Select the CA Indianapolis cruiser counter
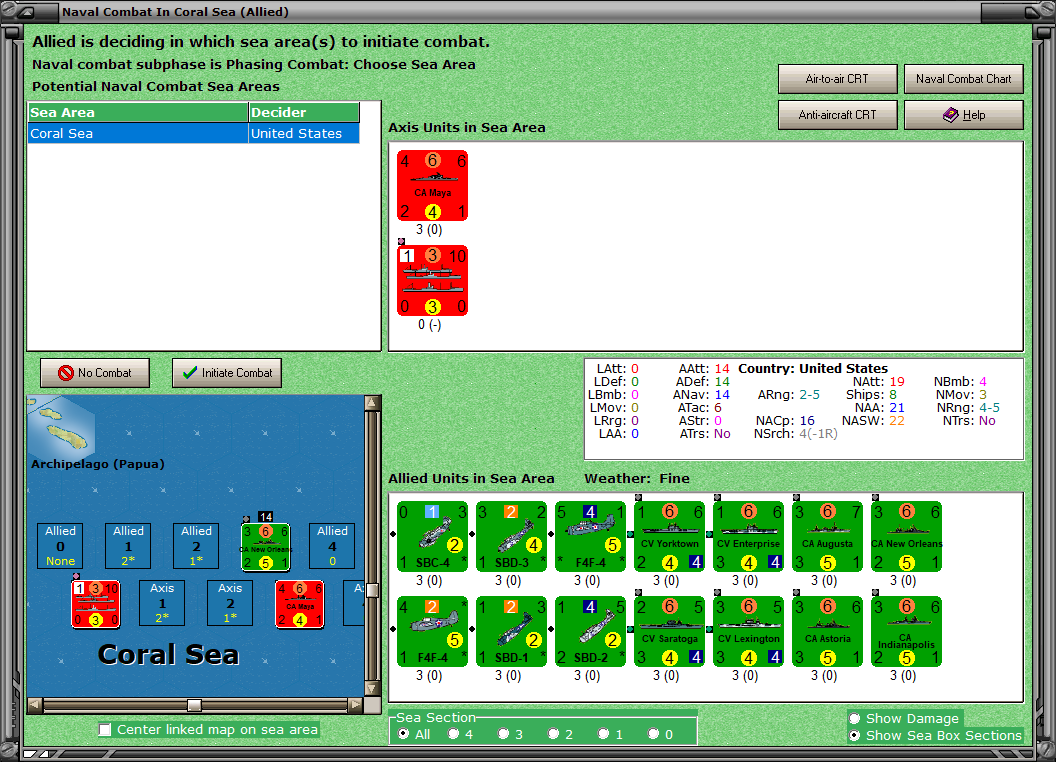 click(906, 631)
